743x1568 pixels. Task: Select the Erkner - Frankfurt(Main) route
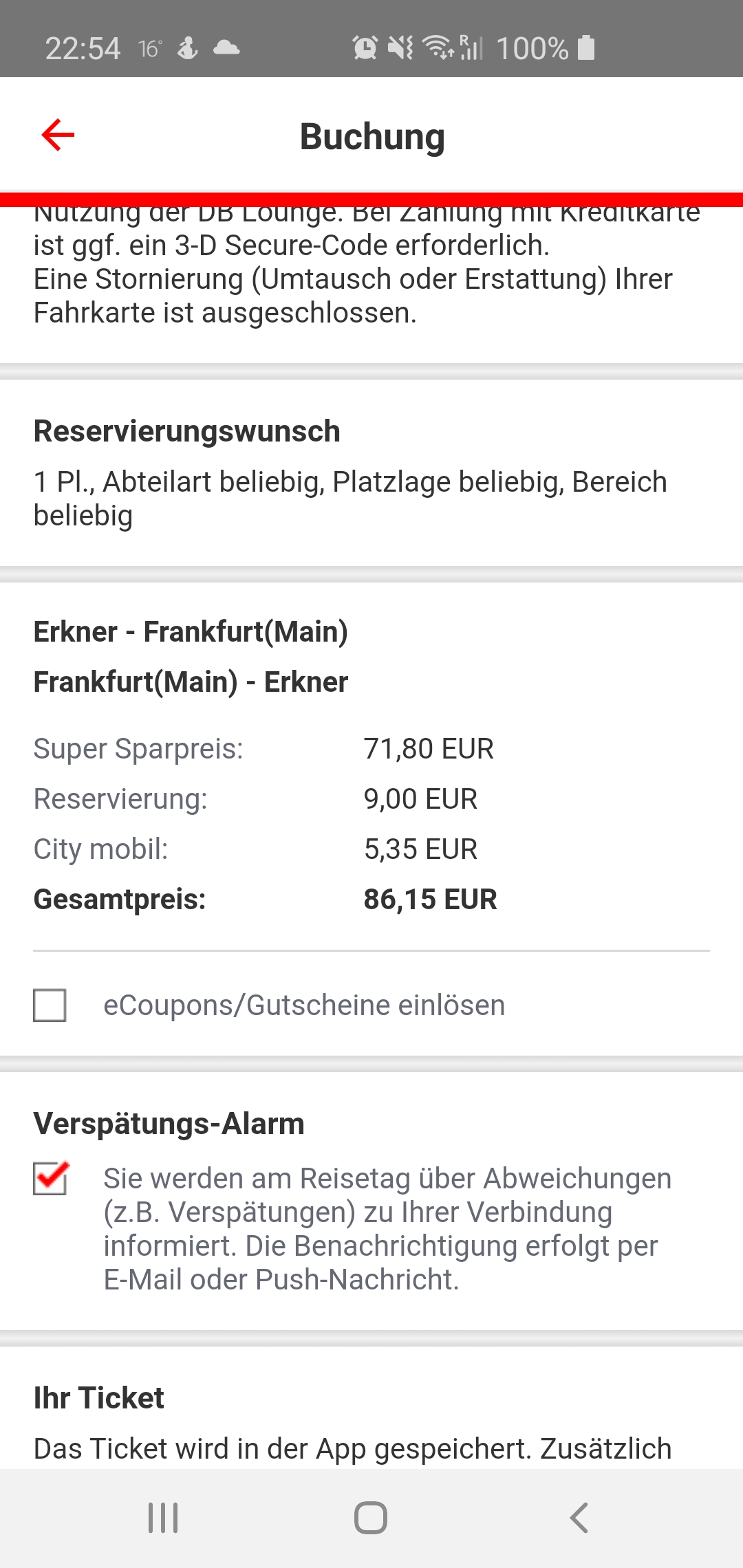[191, 632]
